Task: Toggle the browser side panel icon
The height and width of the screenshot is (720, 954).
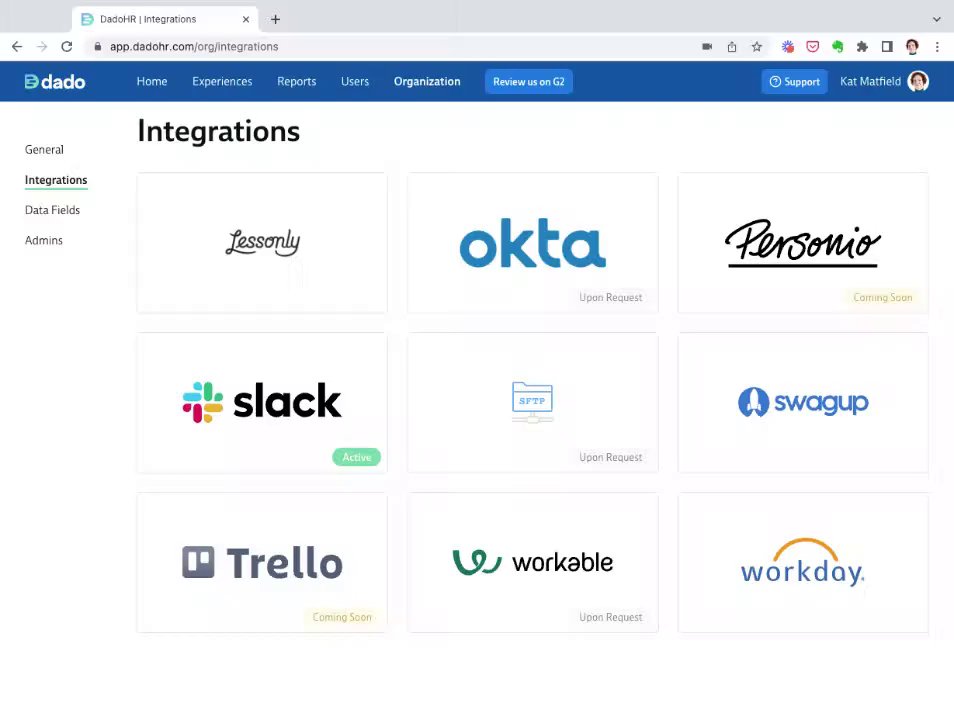Action: 887,47
